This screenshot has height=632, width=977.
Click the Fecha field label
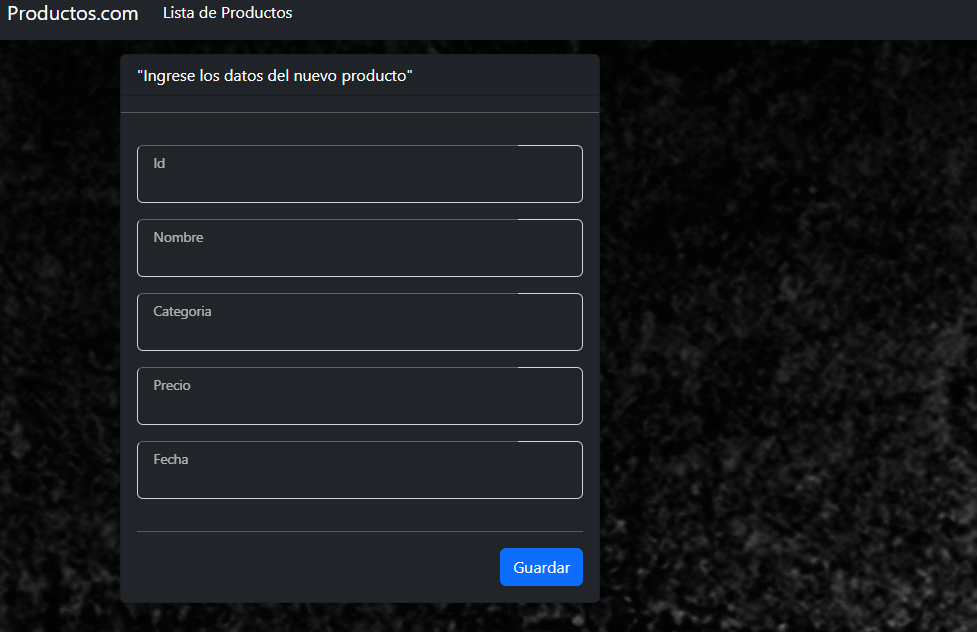point(170,459)
